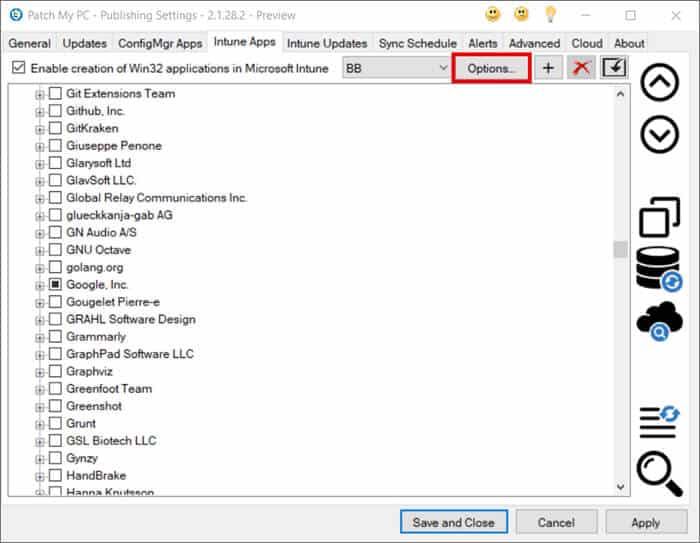Expand the GSL Biotech LLC node
Image resolution: width=700 pixels, height=543 pixels.
pos(40,442)
